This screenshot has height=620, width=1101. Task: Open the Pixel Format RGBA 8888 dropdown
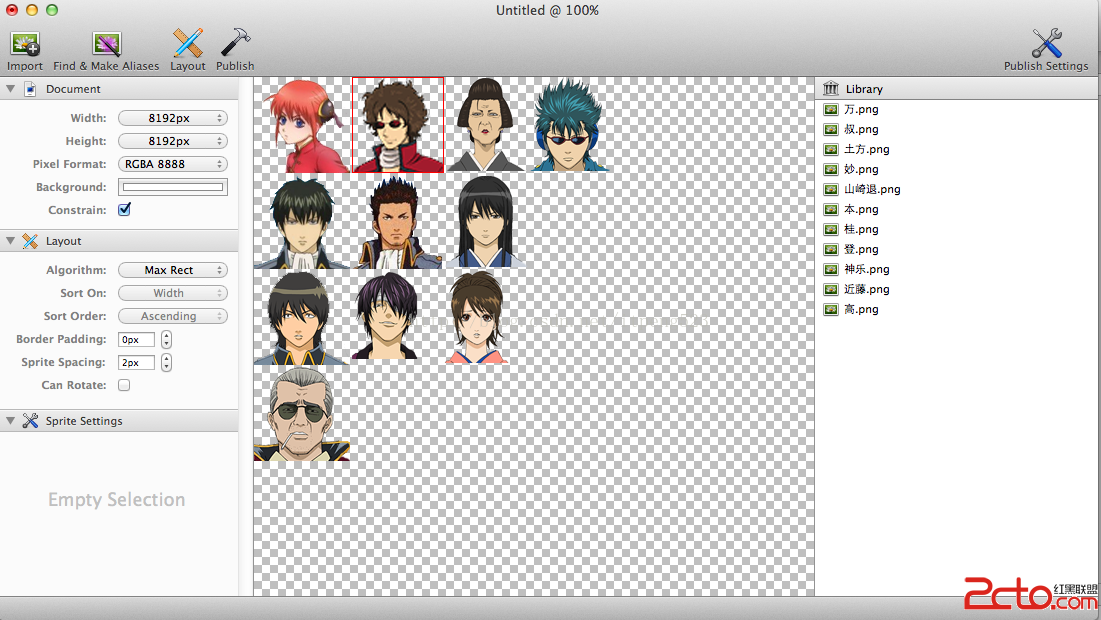click(172, 164)
